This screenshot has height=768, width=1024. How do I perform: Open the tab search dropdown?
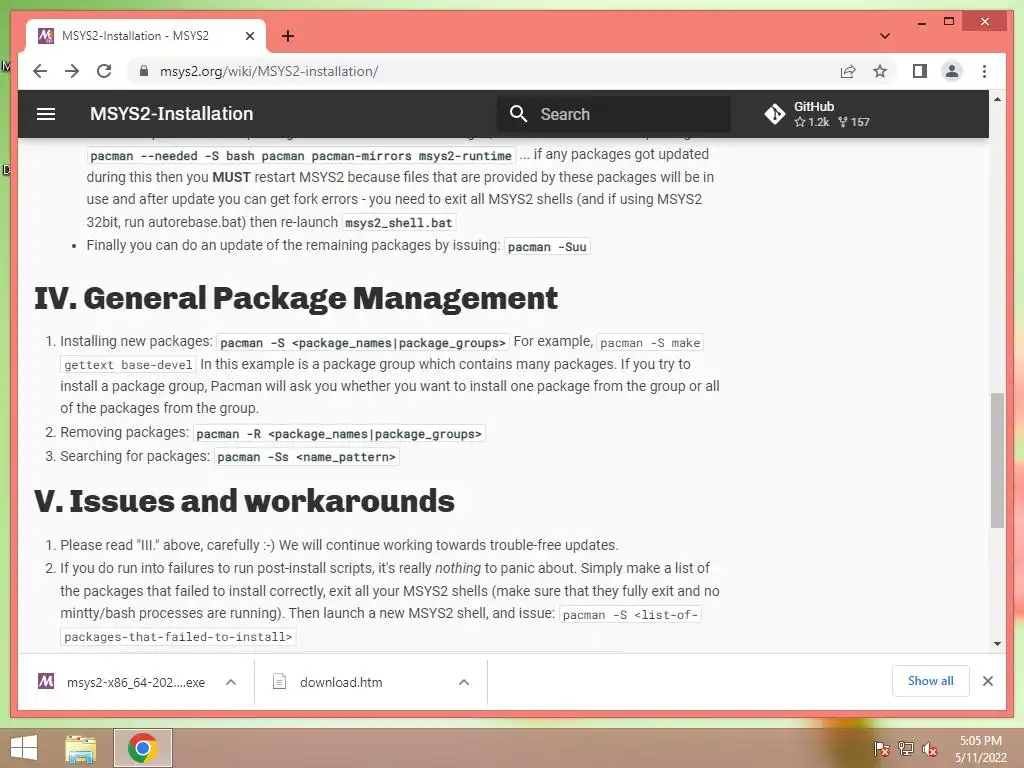[x=885, y=36]
